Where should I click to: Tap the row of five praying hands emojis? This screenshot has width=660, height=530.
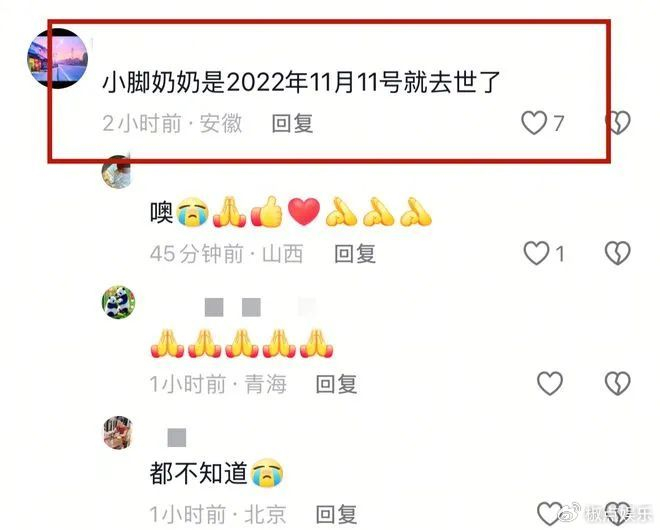click(x=242, y=344)
